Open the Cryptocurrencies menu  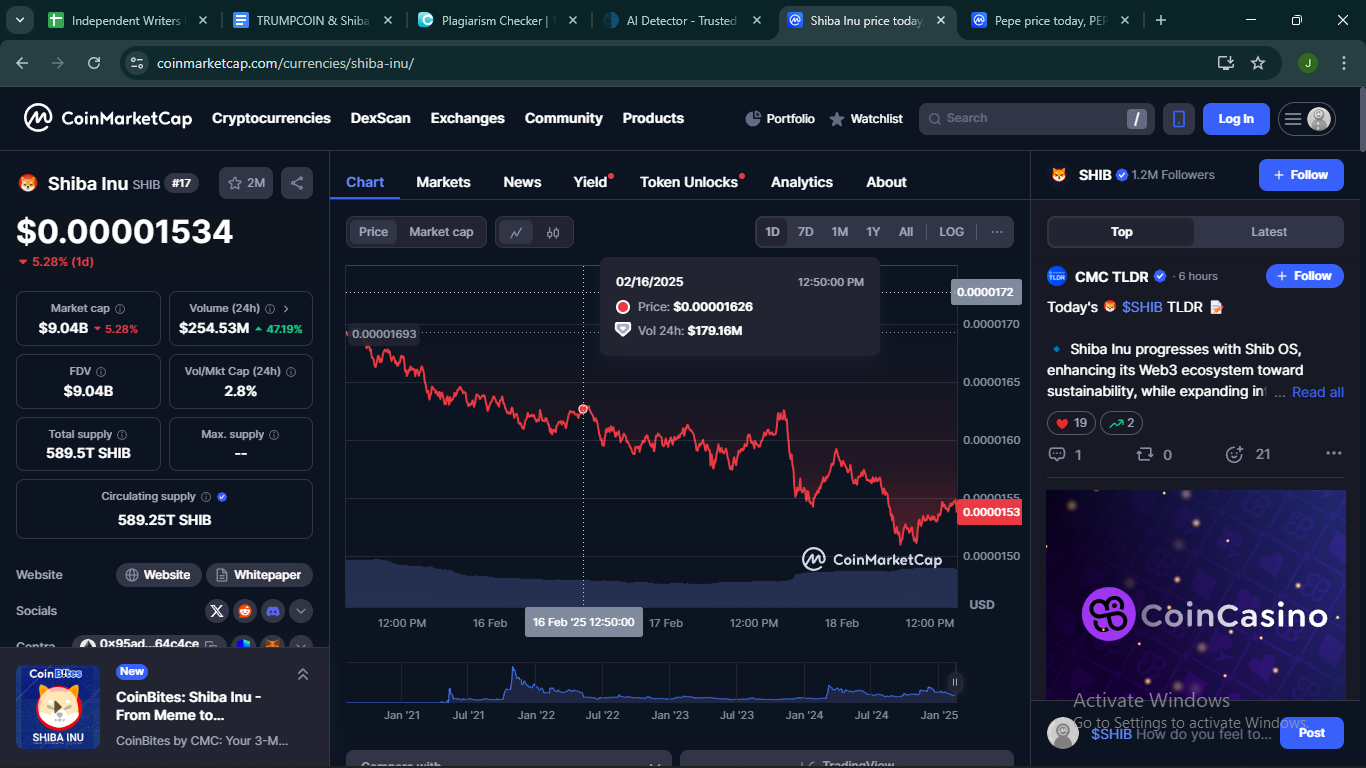271,118
